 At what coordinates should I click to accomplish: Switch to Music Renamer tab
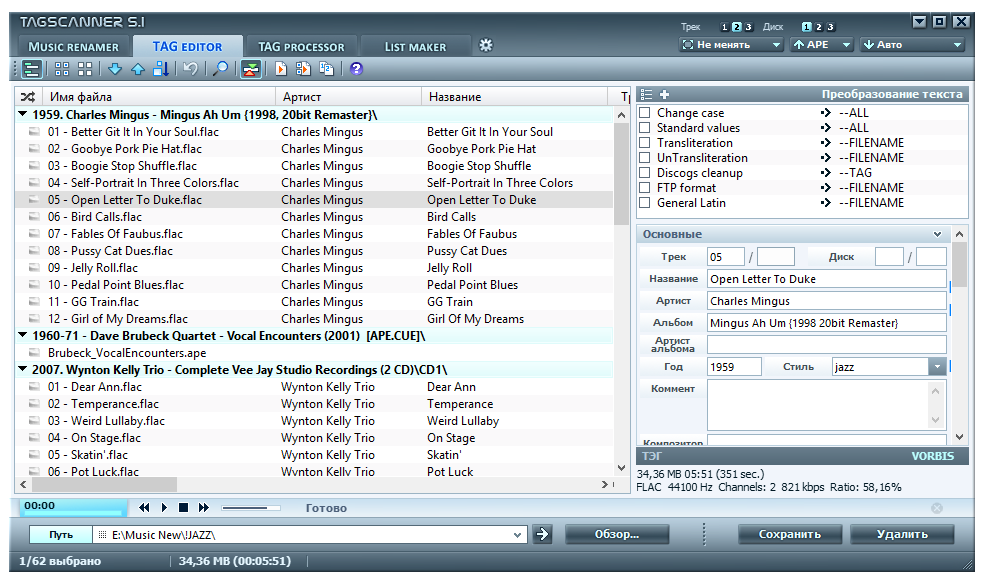pyautogui.click(x=73, y=47)
